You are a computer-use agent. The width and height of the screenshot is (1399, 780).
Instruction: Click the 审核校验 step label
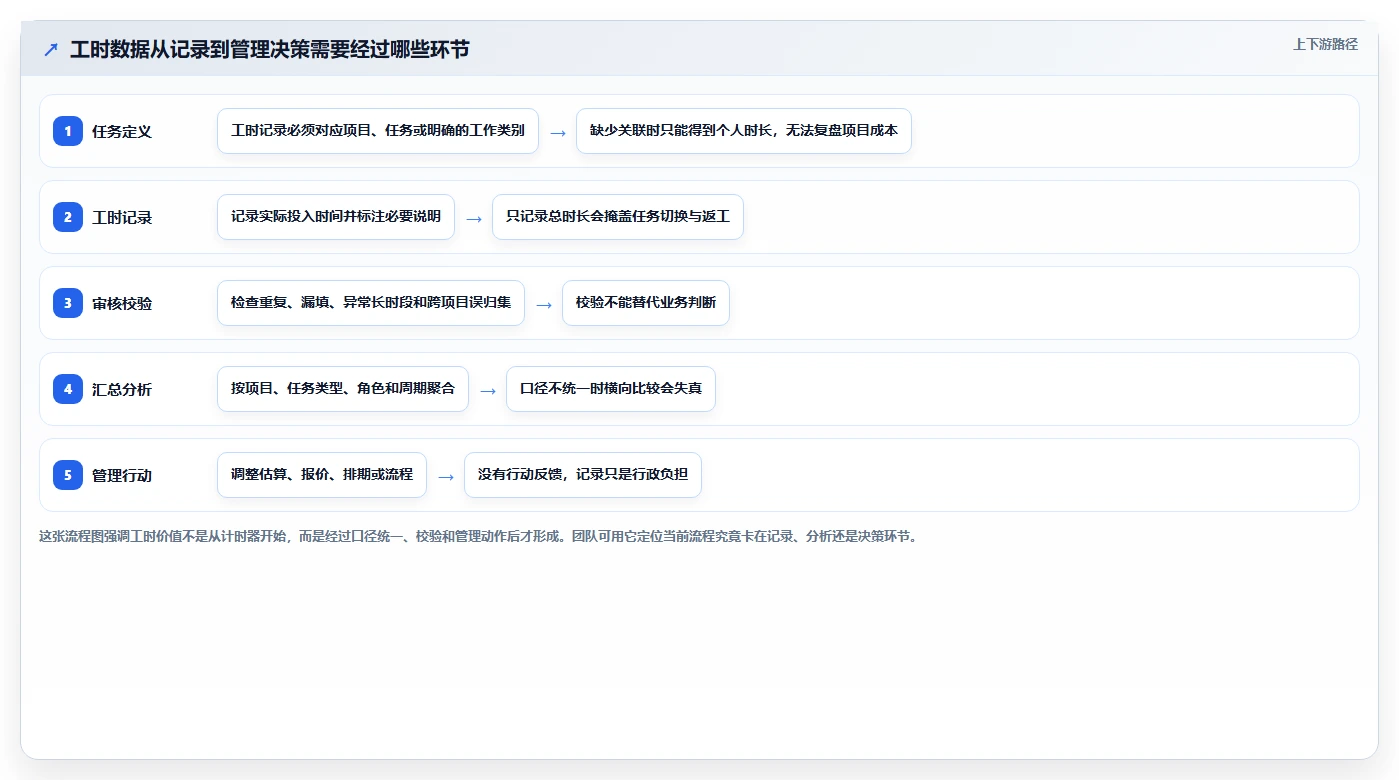click(x=122, y=303)
